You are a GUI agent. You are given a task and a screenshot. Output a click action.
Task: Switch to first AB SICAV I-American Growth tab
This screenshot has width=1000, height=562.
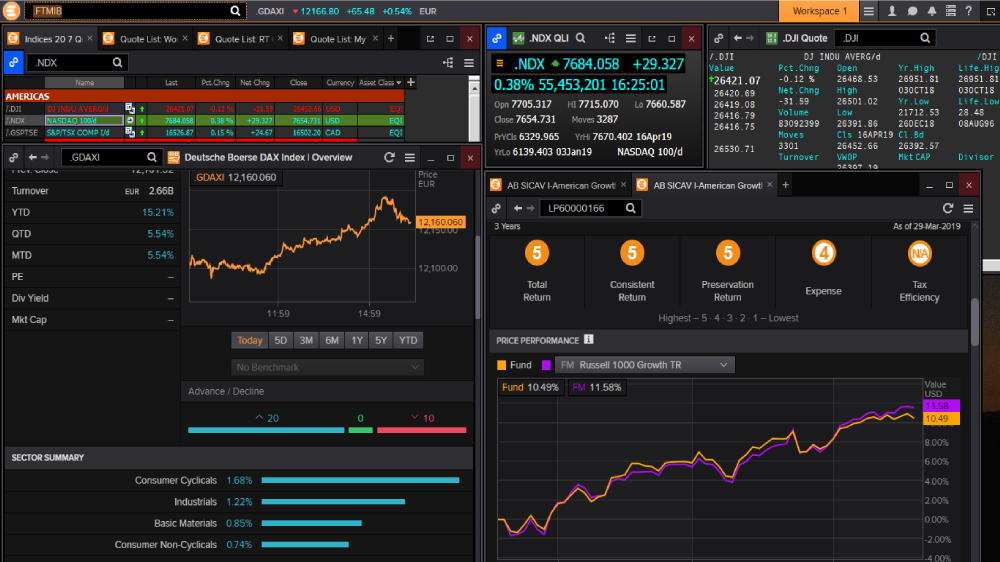tap(559, 186)
